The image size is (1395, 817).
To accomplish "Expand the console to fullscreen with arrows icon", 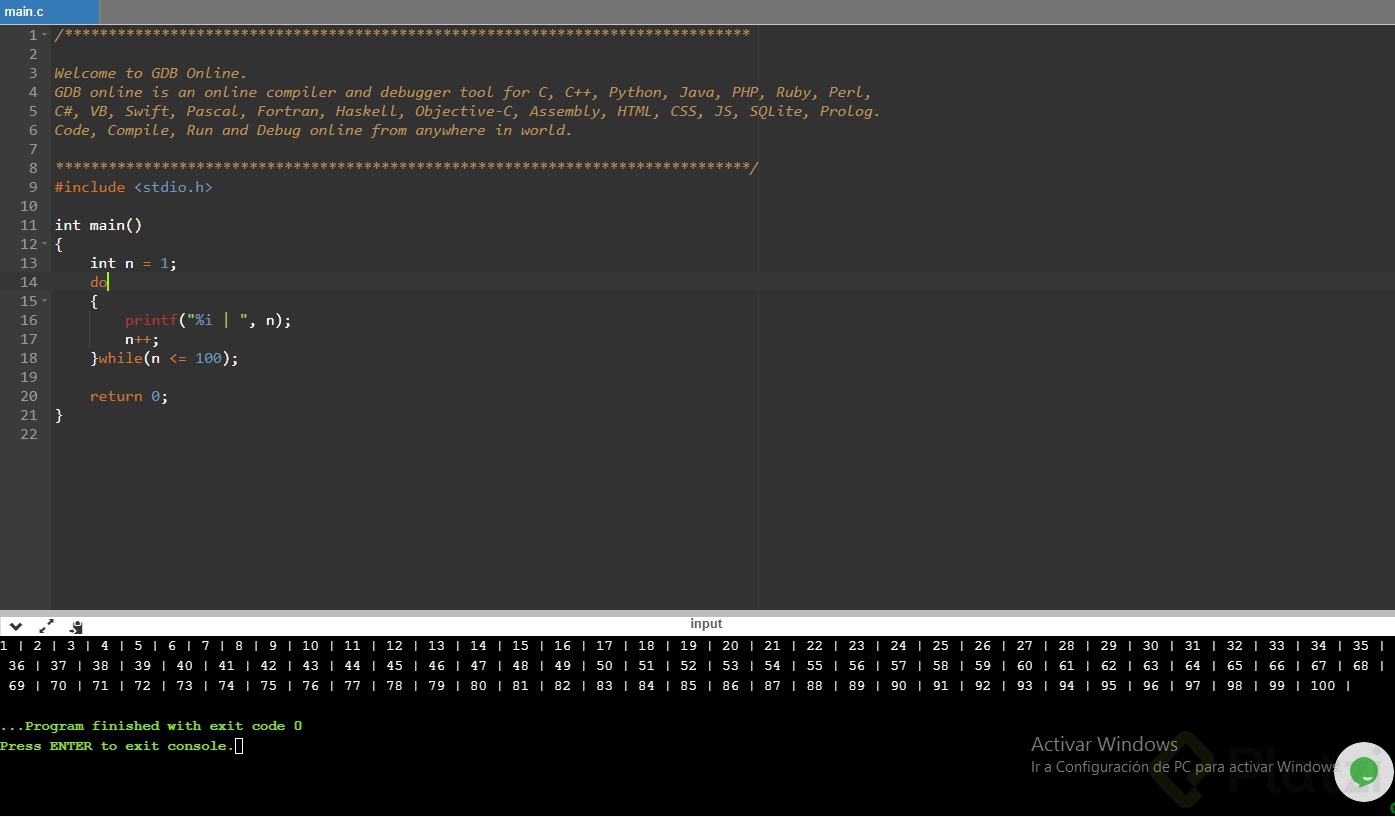I will (46, 627).
